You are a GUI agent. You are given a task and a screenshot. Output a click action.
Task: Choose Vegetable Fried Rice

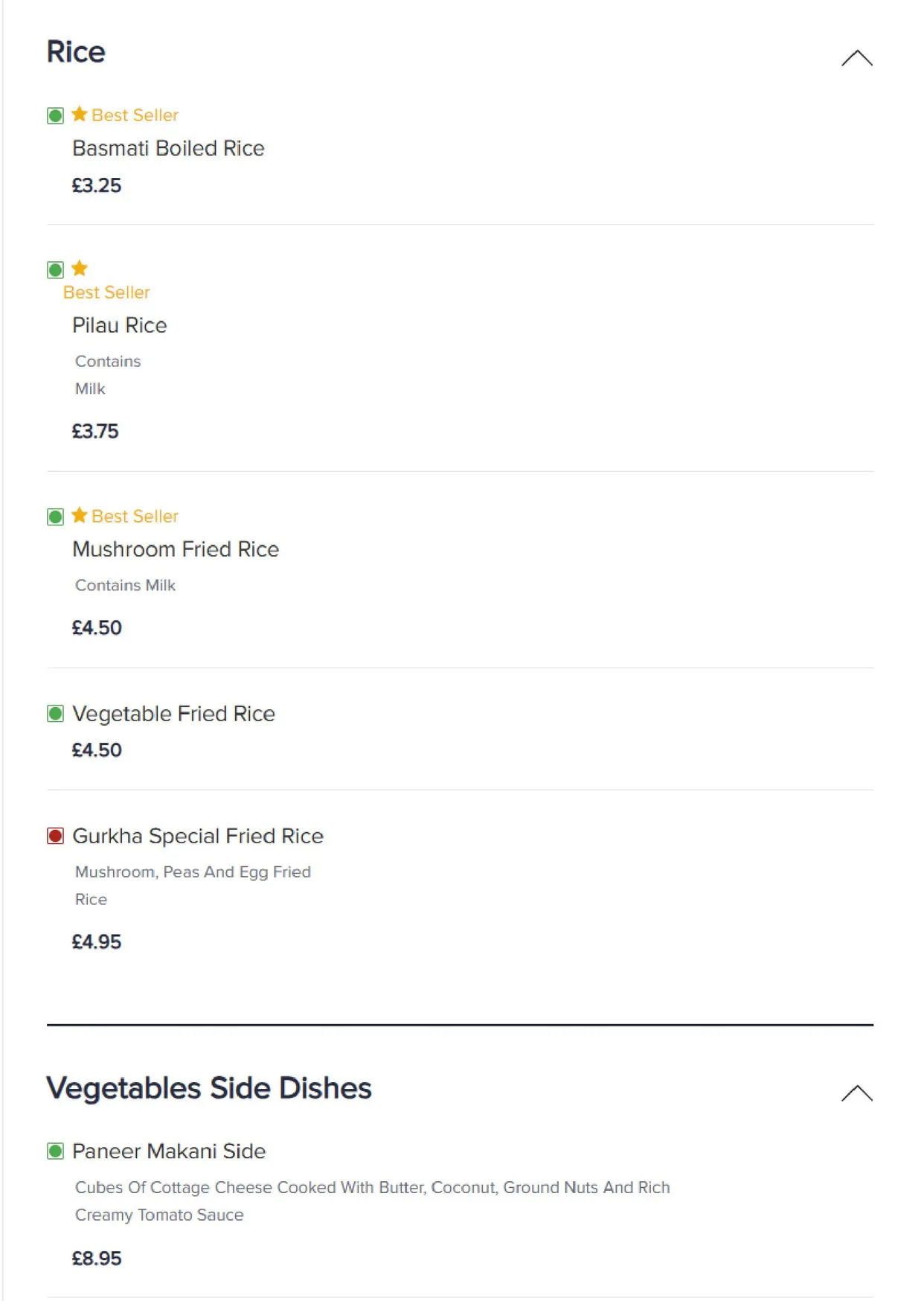pos(173,714)
